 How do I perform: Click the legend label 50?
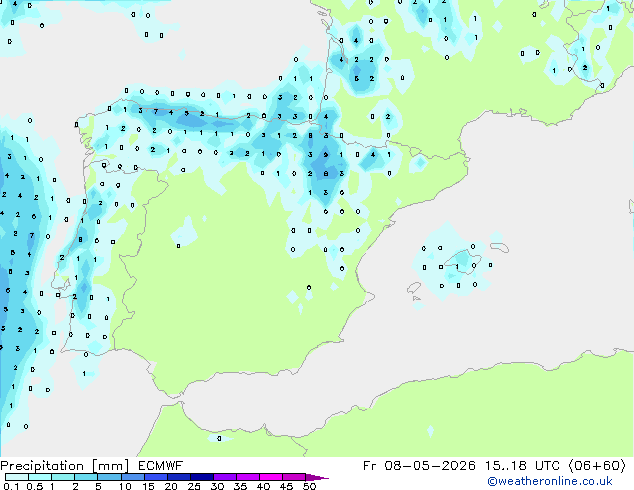[x=309, y=486]
